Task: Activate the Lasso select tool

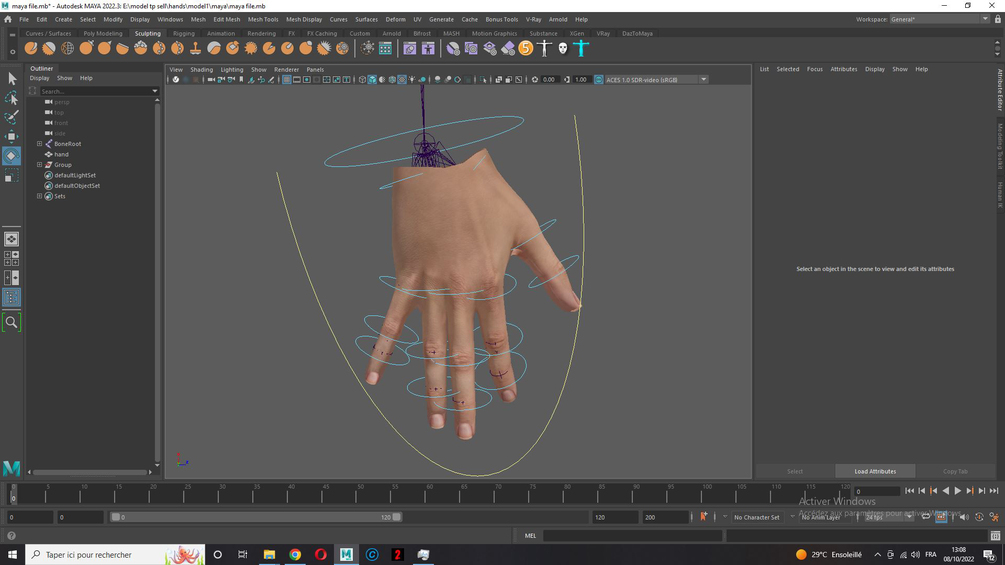Action: (12, 98)
